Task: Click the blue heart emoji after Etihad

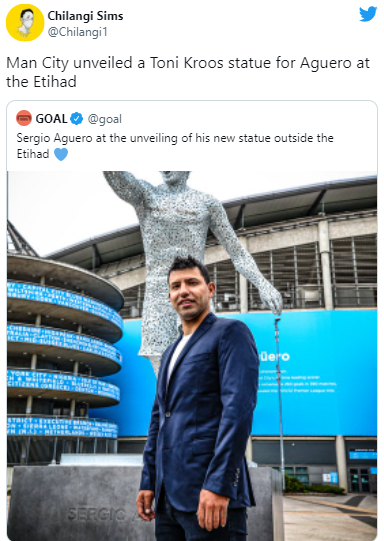Action: coord(61,154)
